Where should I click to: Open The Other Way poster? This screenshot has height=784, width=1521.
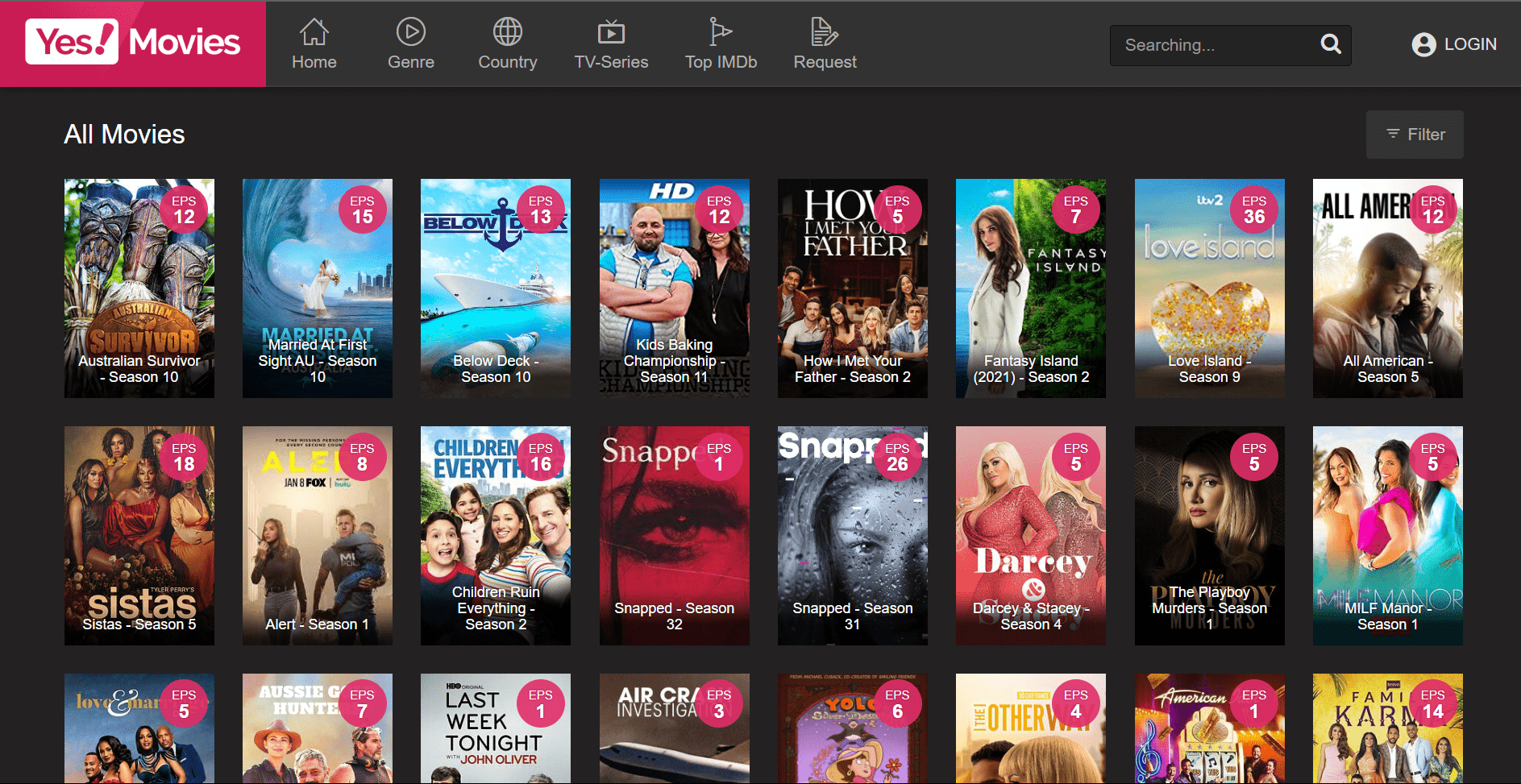[x=1031, y=728]
